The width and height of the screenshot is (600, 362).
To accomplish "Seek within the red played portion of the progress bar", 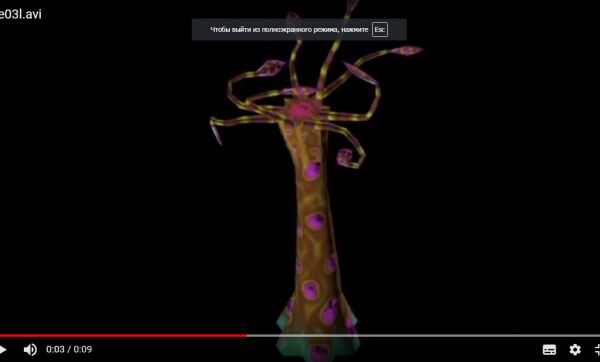I will (123, 336).
